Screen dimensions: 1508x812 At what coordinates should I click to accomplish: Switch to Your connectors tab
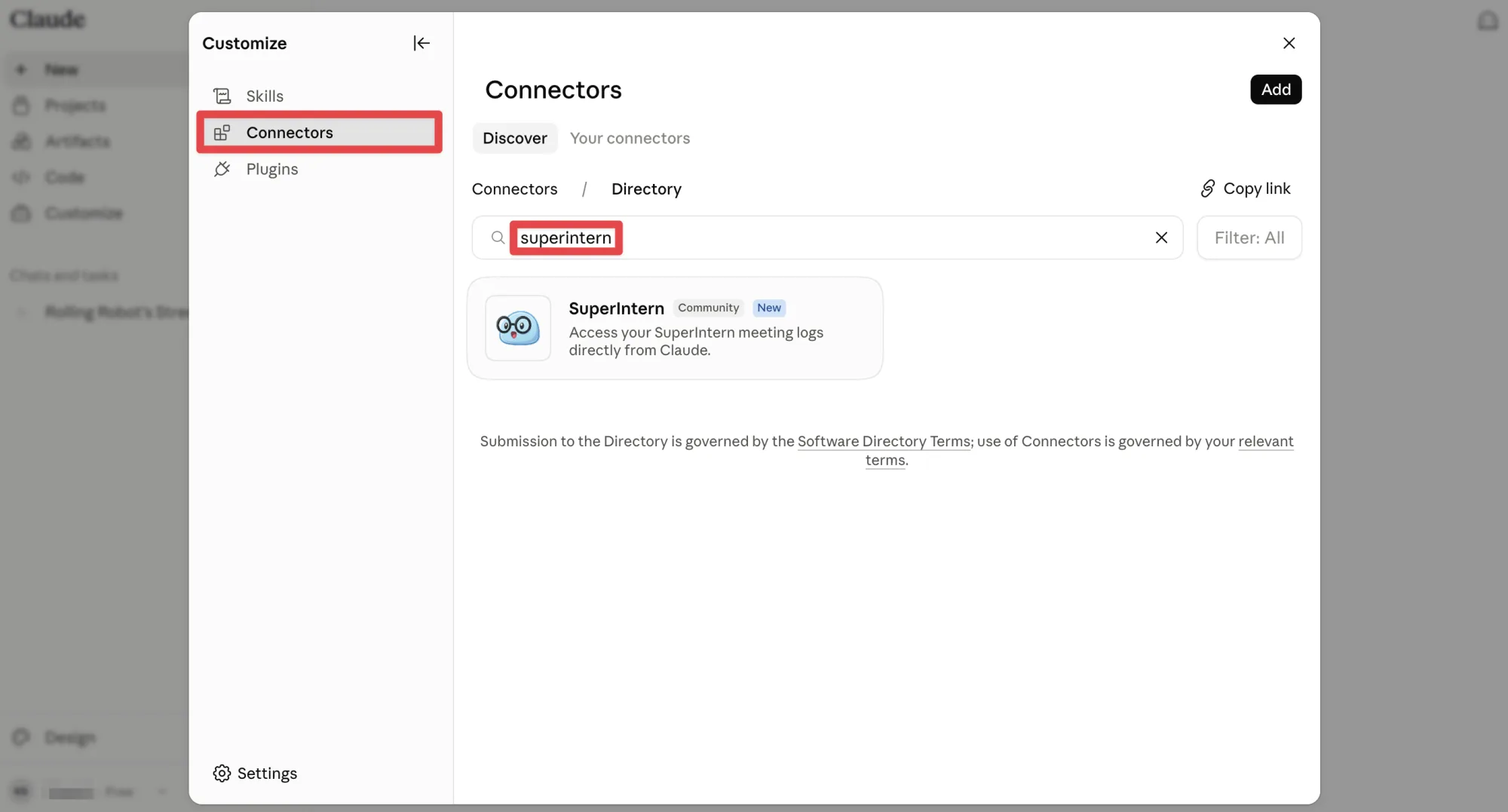point(630,138)
